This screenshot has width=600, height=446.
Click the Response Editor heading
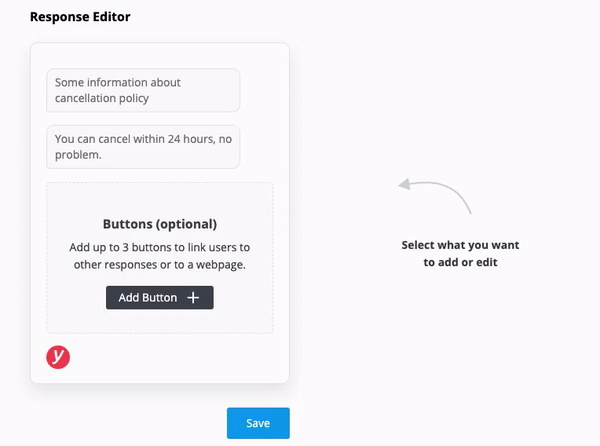[80, 17]
